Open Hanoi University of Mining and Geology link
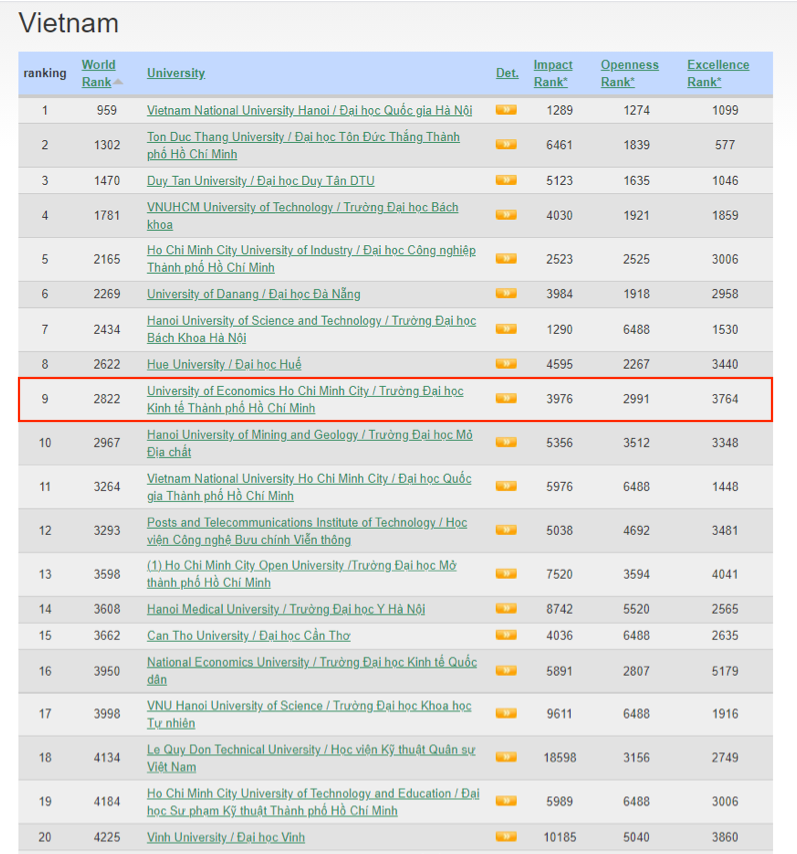Viewport: 797px width, 854px height. coord(309,435)
